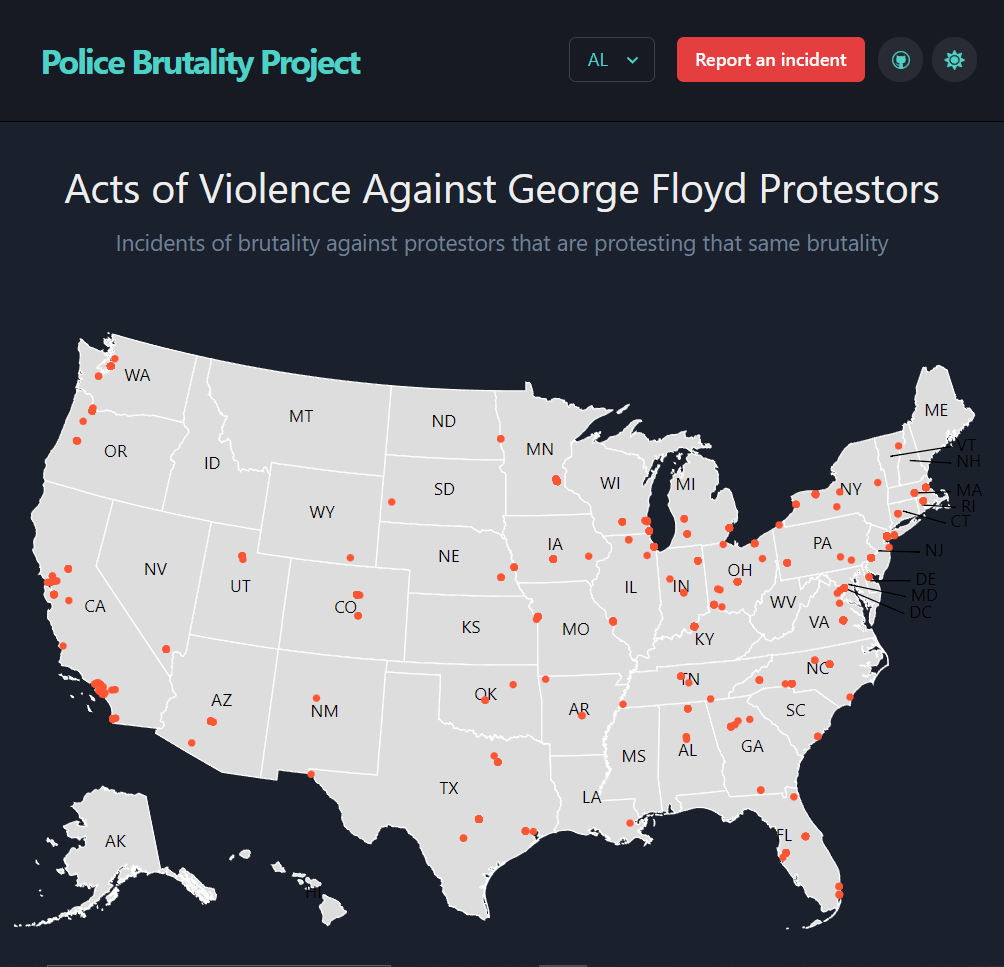Click the incident dot in southern Nevada

(166, 649)
